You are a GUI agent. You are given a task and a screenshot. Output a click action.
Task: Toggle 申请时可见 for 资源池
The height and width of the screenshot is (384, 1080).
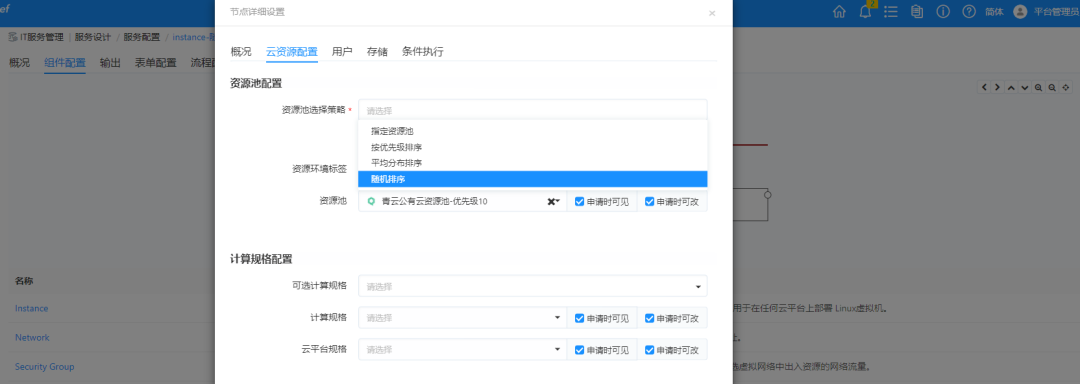point(580,202)
